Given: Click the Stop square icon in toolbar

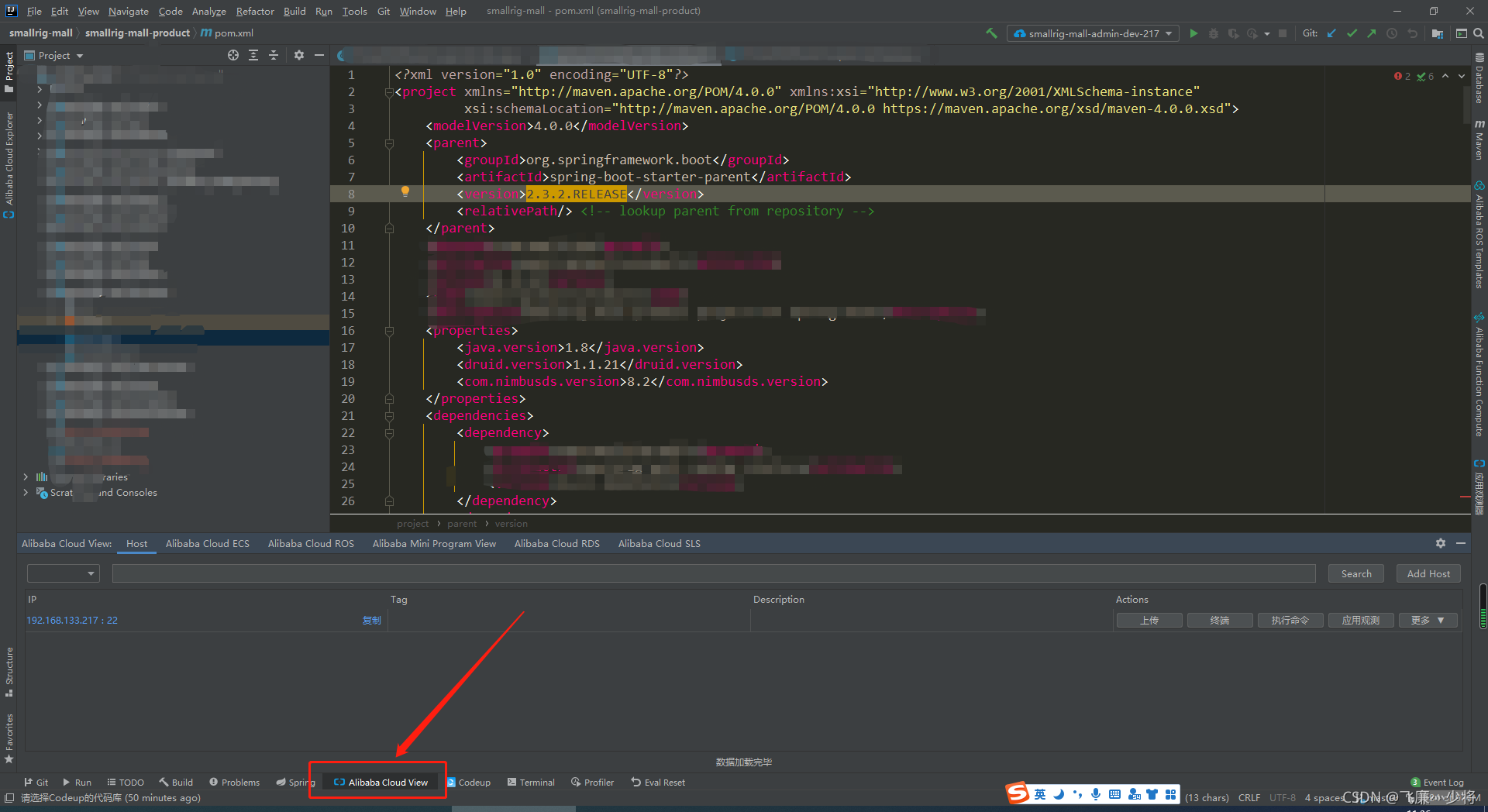Looking at the screenshot, I should (x=1283, y=33).
